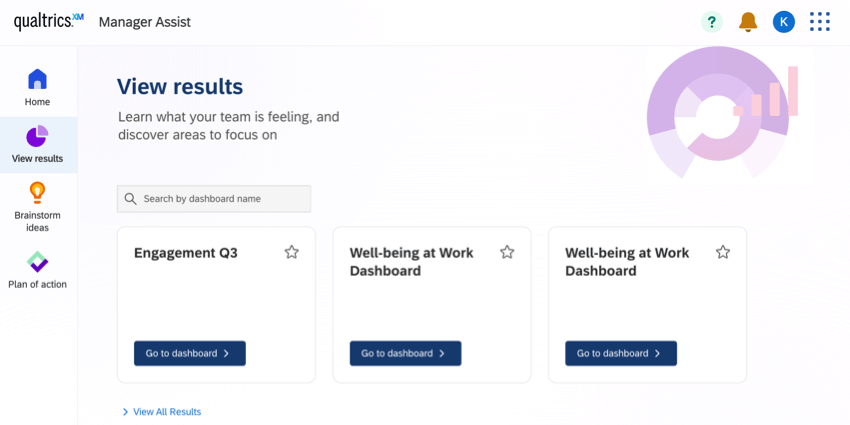The width and height of the screenshot is (850, 425).
Task: Focus the Search by dashboard name field
Action: tap(222, 199)
